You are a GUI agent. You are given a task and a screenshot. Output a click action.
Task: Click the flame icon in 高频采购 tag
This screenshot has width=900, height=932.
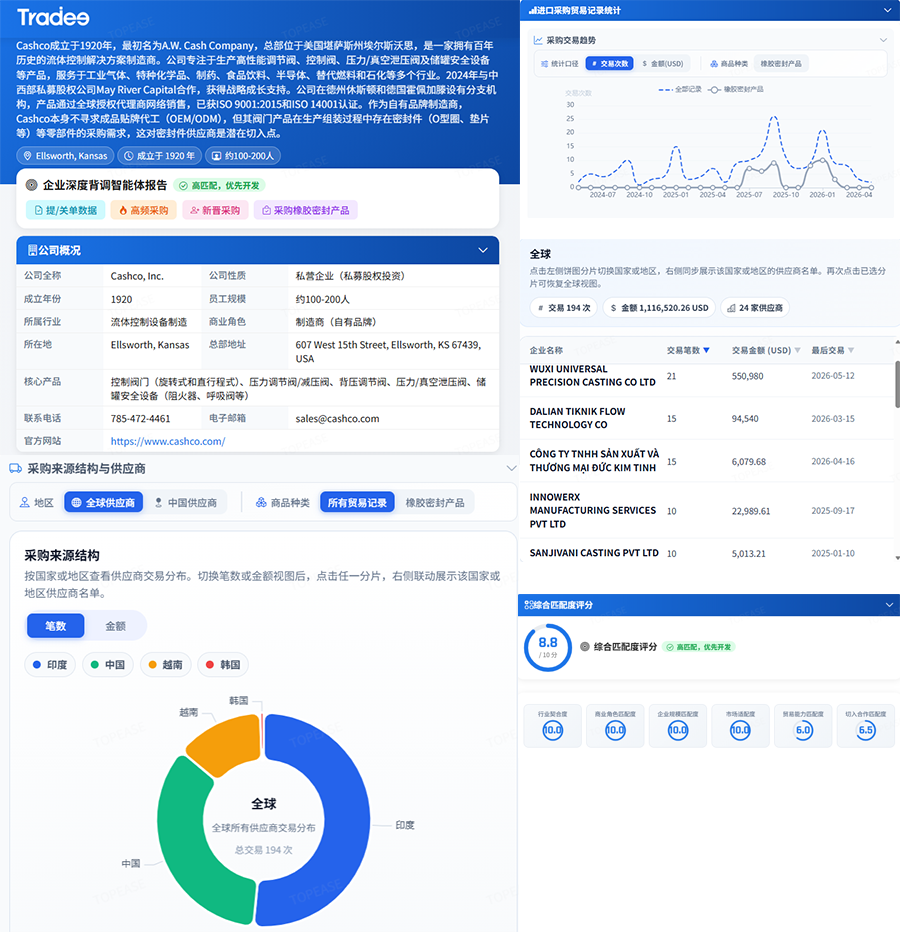123,210
